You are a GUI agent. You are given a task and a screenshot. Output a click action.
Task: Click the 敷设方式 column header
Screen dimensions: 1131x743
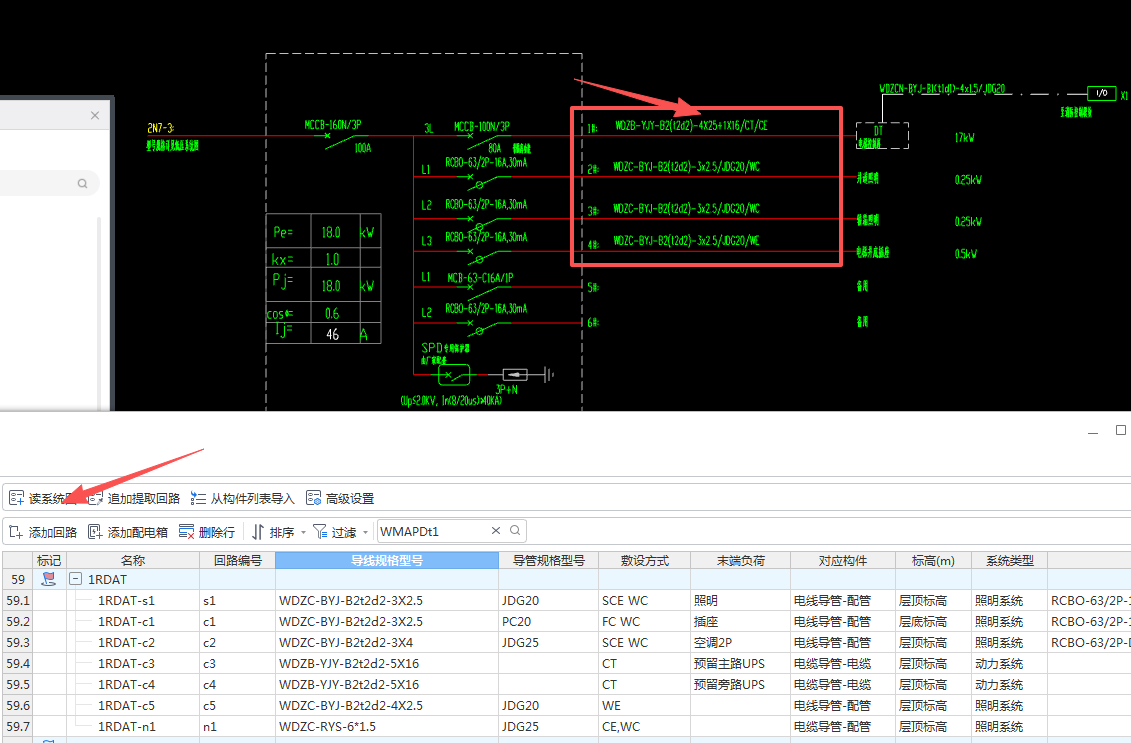[x=644, y=560]
